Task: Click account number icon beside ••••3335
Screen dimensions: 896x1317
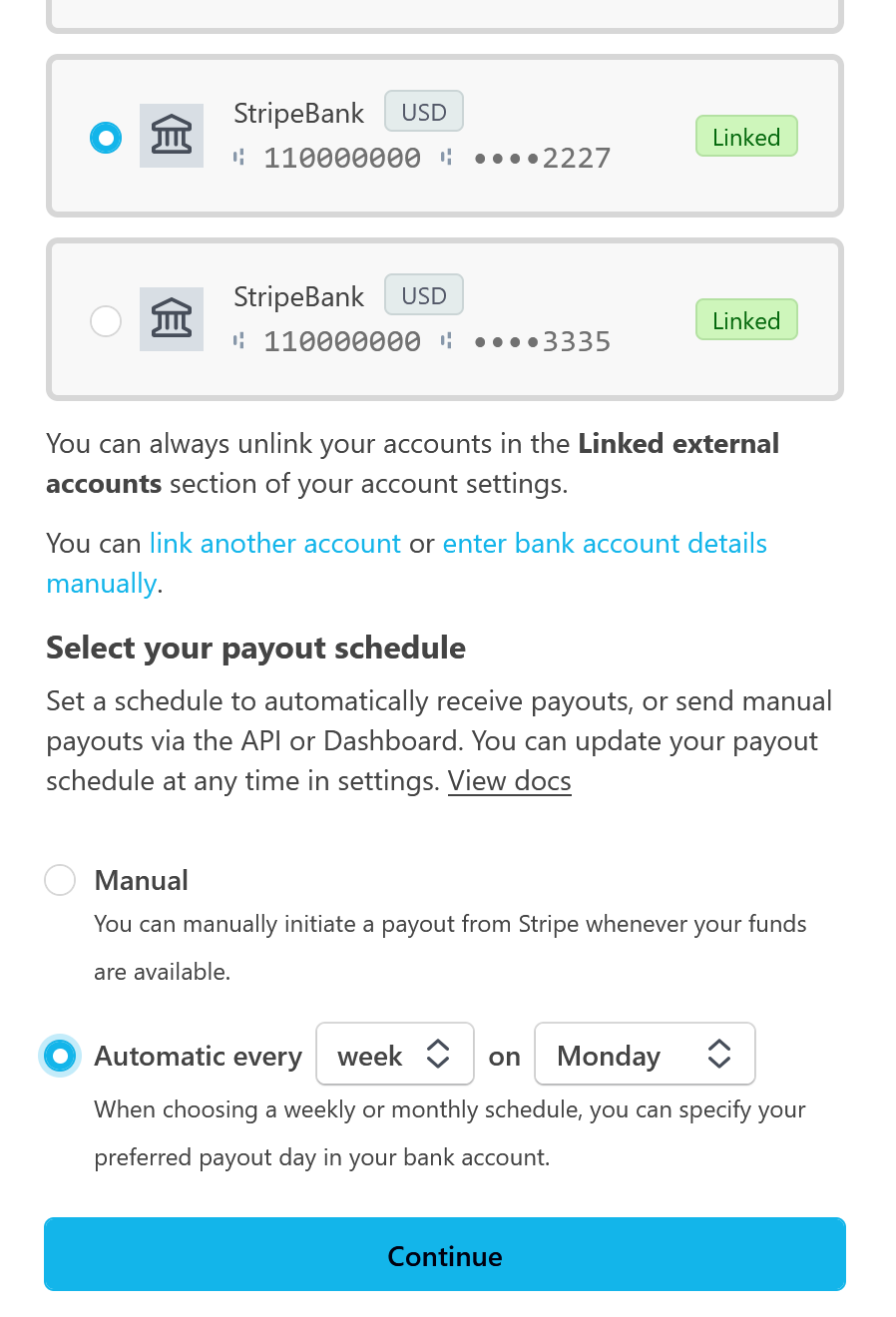Action: (x=447, y=341)
